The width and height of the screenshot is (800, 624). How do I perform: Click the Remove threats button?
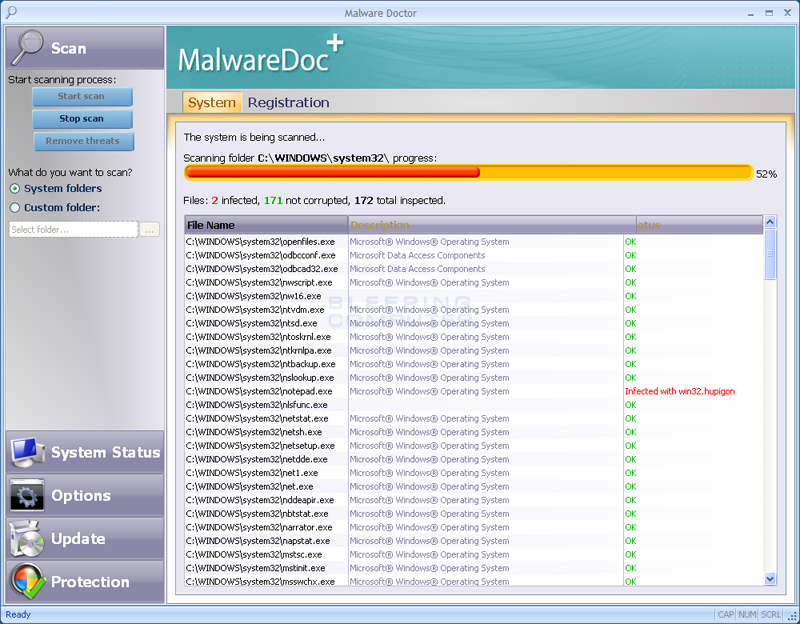(x=83, y=141)
